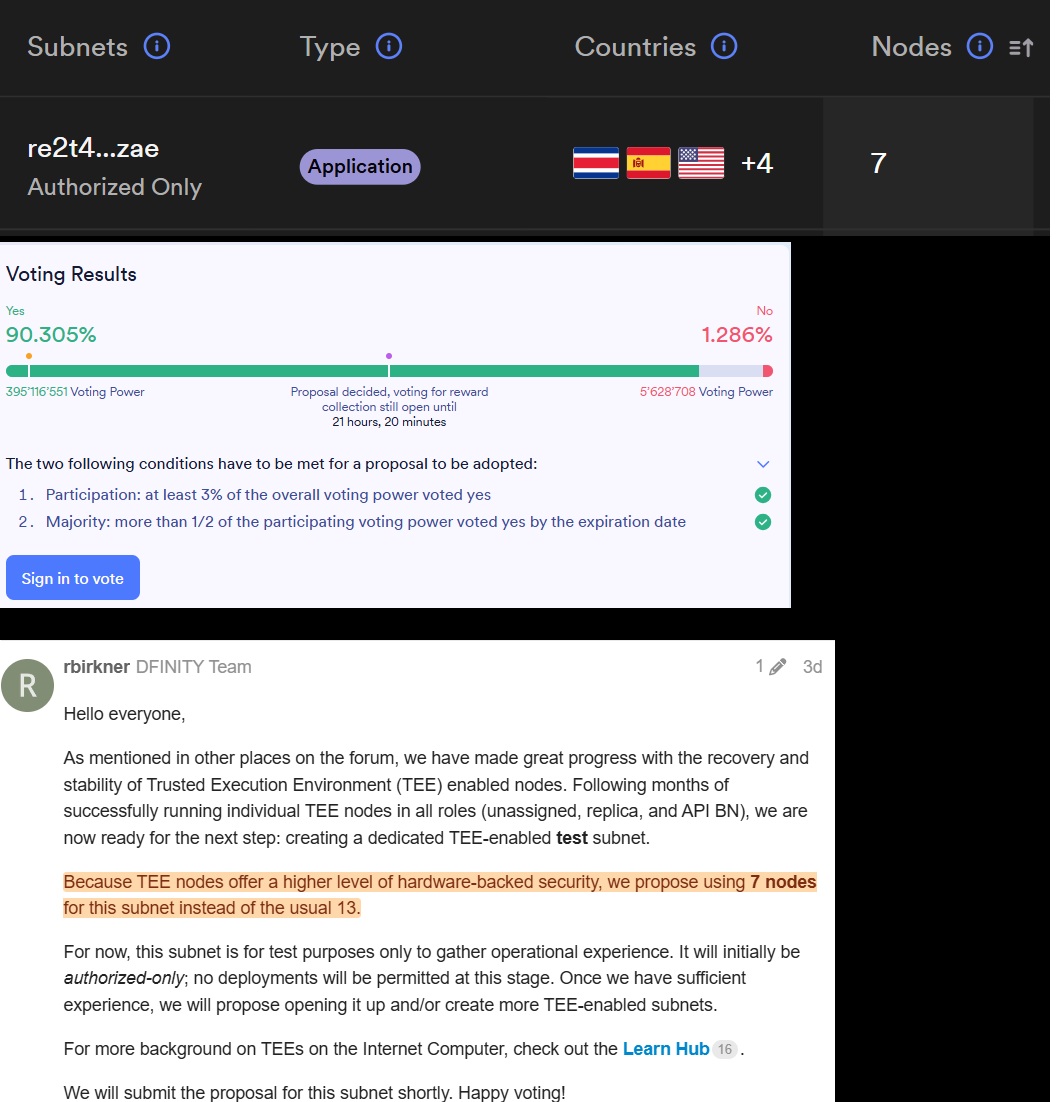Click the Countries column header
The image size is (1058, 1102).
click(x=636, y=47)
